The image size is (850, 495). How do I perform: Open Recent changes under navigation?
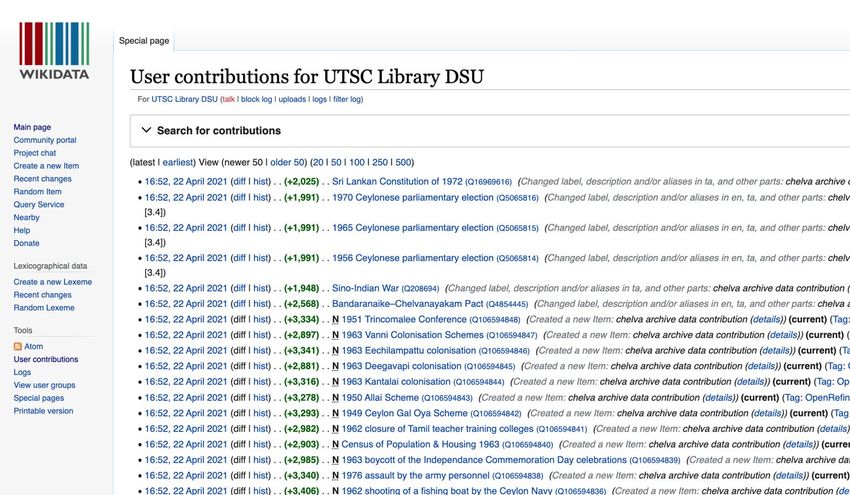[42, 179]
